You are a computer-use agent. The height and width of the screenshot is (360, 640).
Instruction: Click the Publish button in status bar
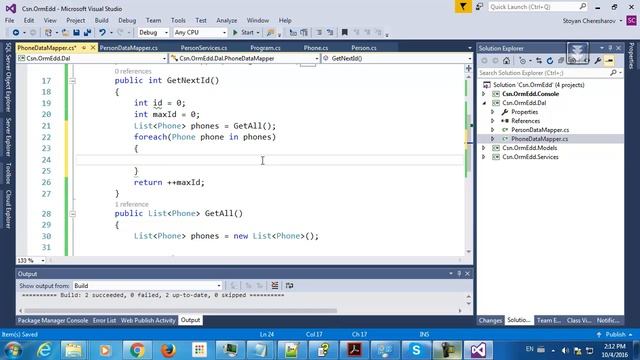point(615,334)
